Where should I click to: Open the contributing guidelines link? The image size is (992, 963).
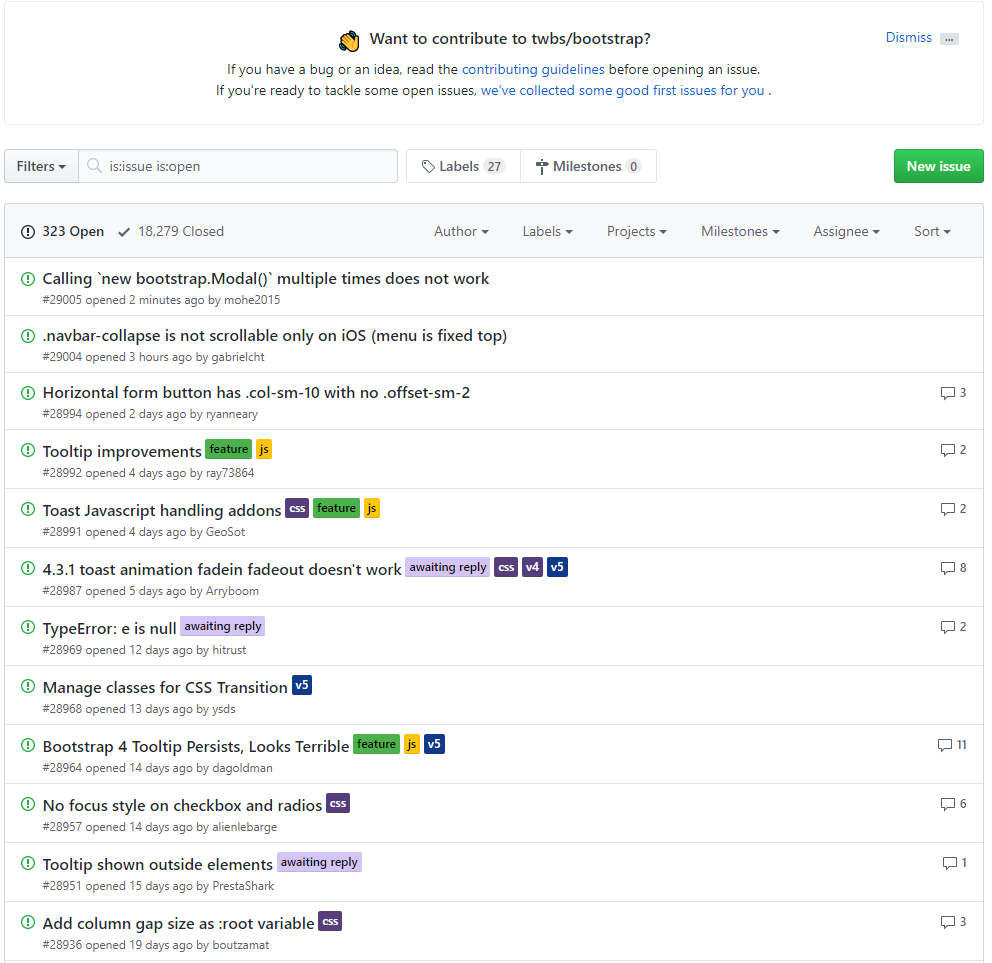pyautogui.click(x=533, y=69)
